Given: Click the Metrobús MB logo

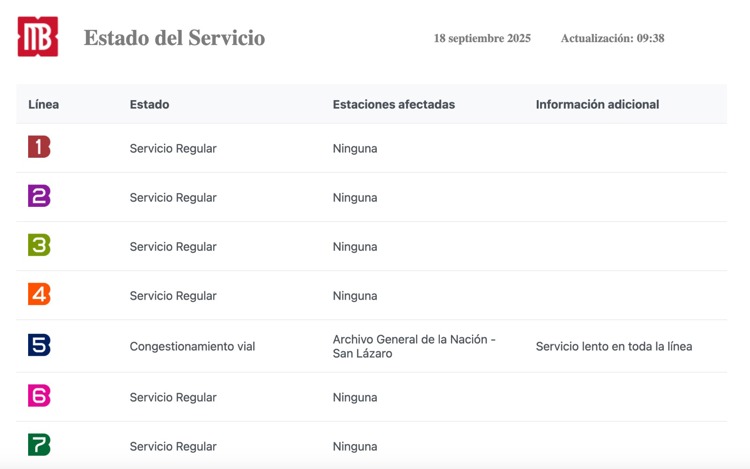Looking at the screenshot, I should click(38, 37).
